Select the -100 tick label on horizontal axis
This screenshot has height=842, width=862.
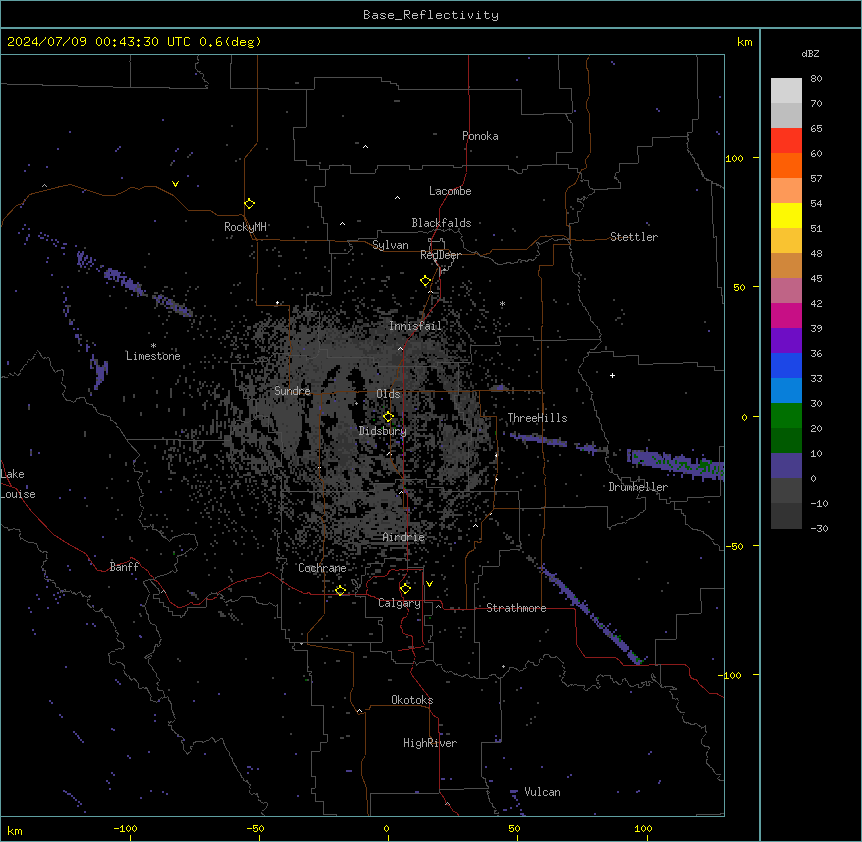tap(125, 828)
